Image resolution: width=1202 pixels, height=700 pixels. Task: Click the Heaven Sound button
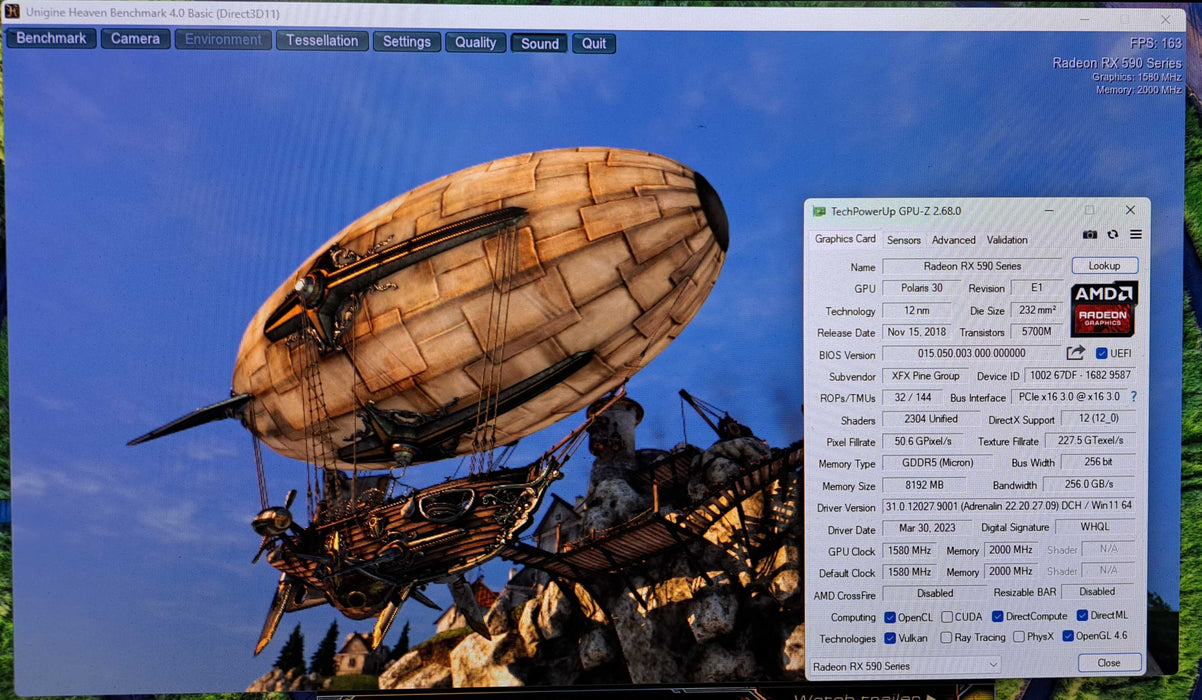point(539,43)
